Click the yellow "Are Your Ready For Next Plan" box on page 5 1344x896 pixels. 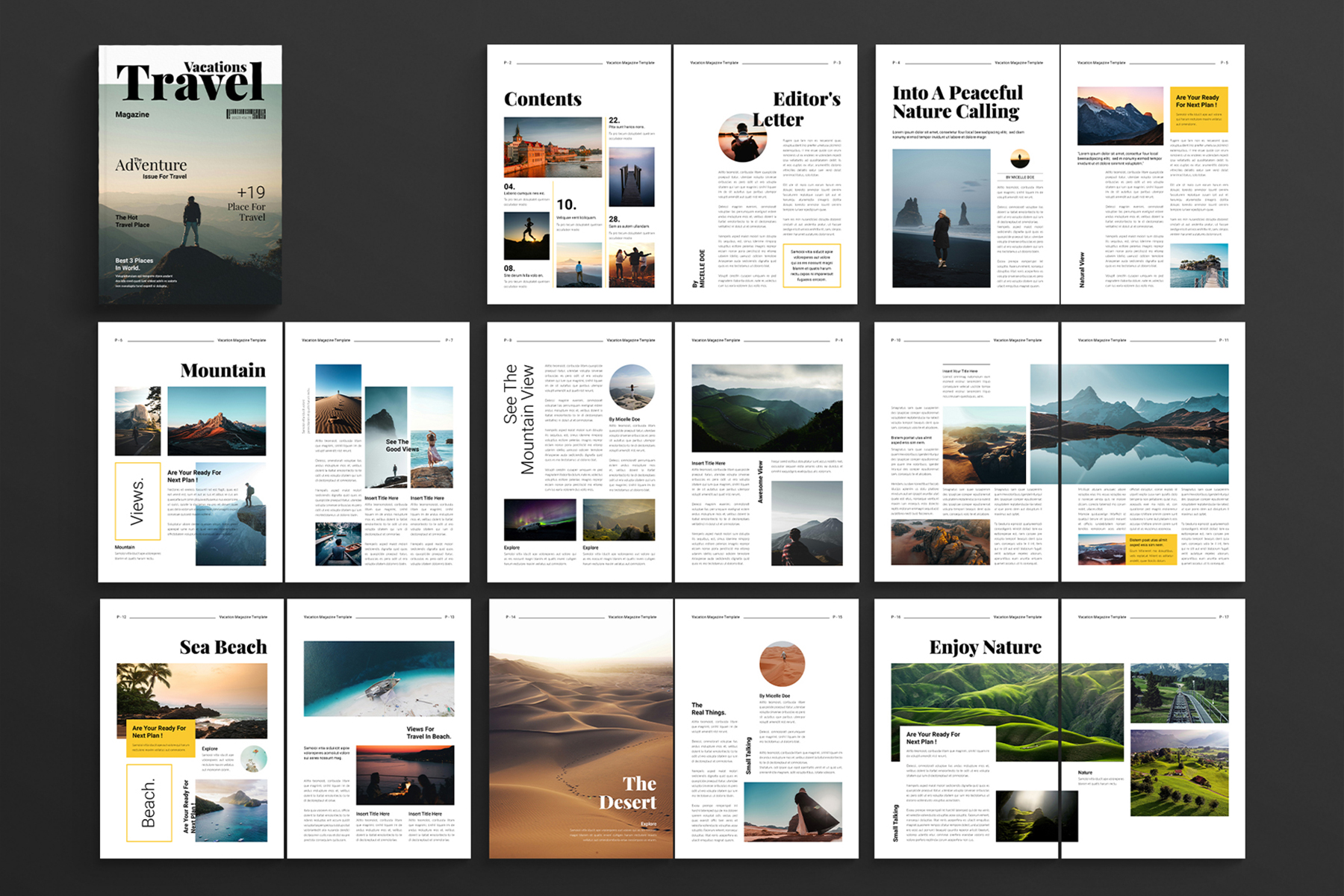point(1197,109)
